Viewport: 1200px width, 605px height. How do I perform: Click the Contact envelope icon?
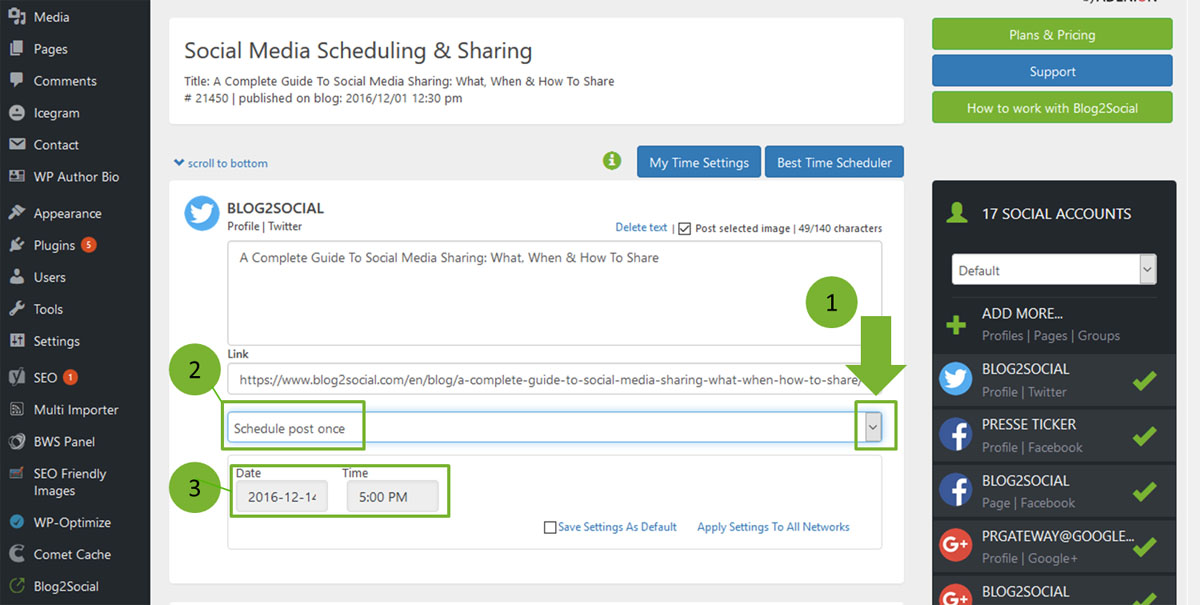(16, 145)
